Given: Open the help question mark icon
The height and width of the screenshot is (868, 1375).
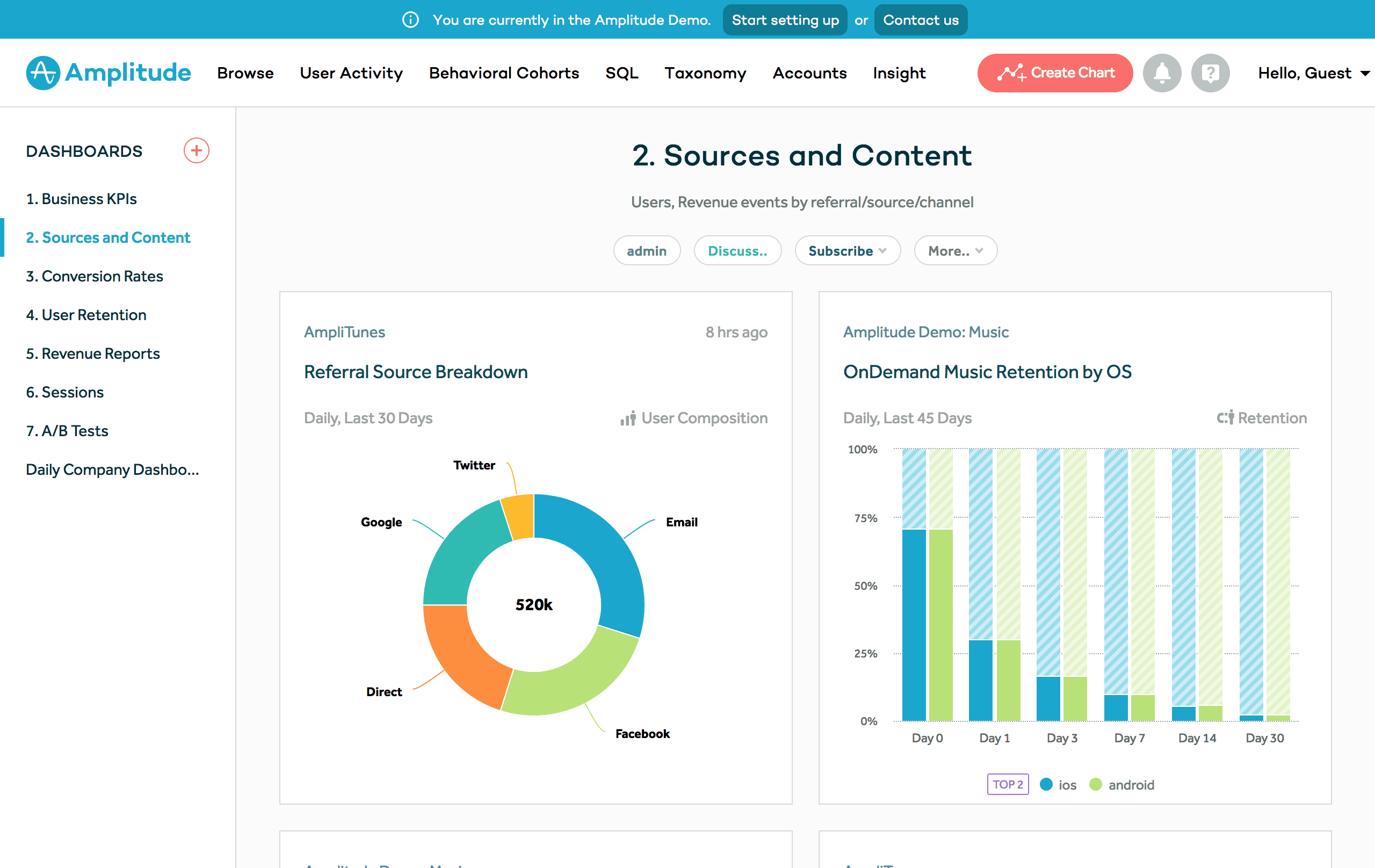Looking at the screenshot, I should click(1210, 73).
